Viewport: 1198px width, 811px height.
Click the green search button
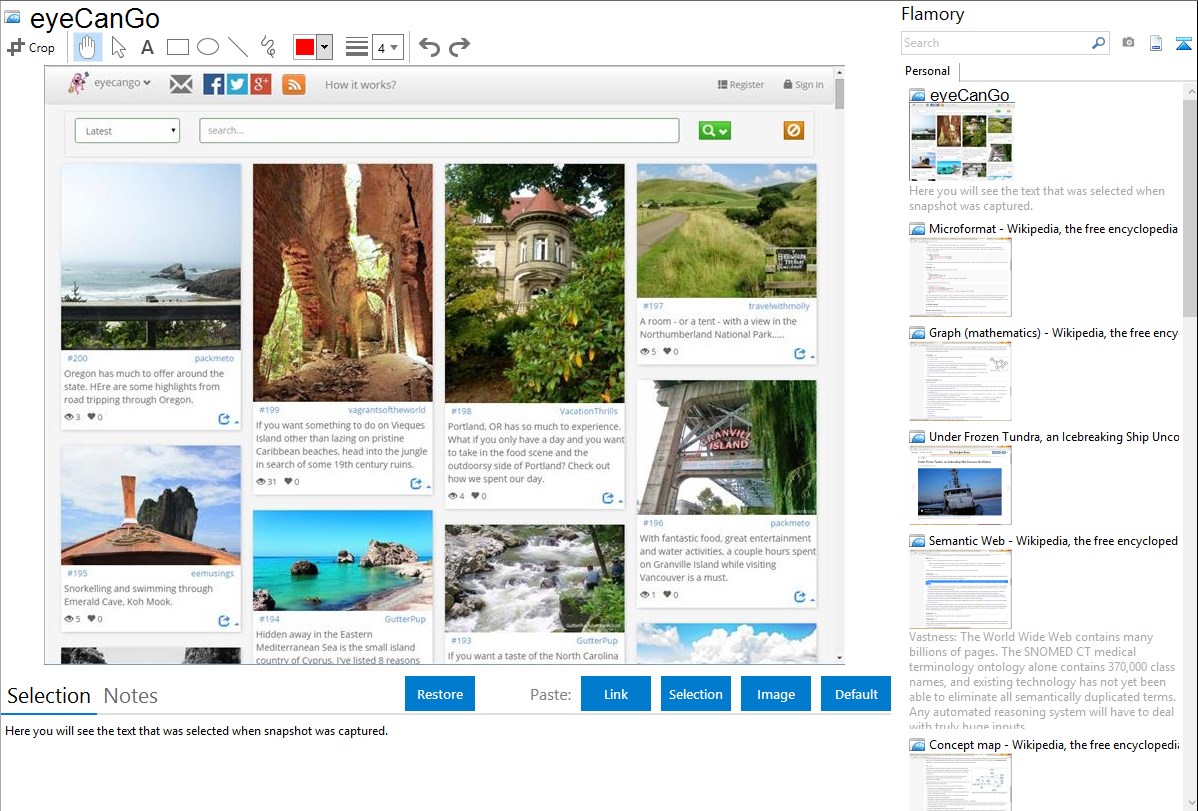(714, 131)
